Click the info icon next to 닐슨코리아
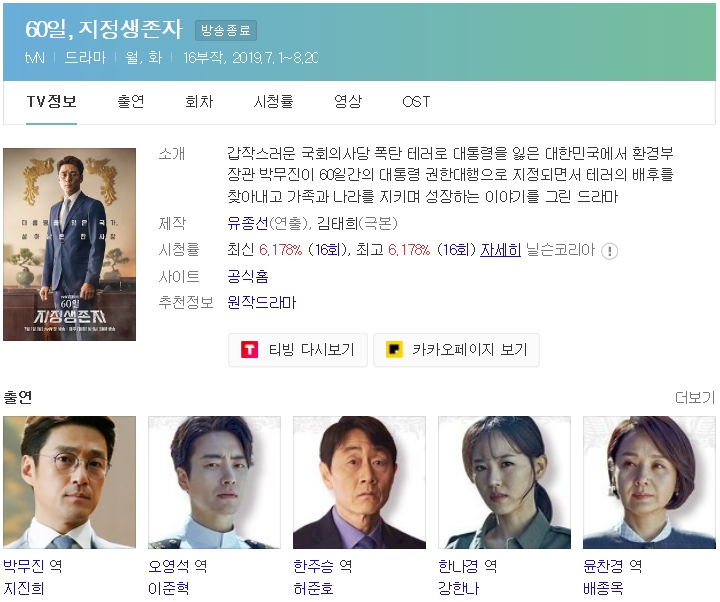The width and height of the screenshot is (720, 602). tap(609, 251)
